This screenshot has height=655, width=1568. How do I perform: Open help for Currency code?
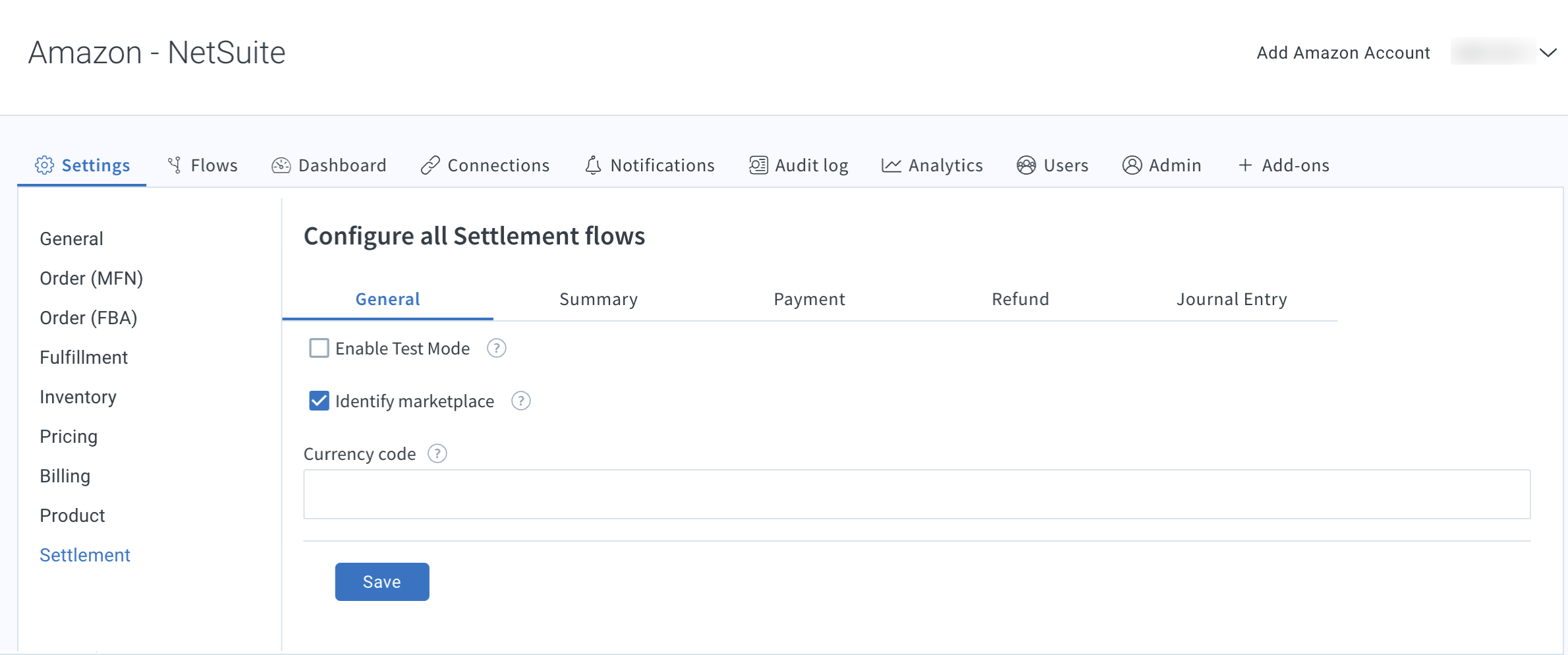tap(437, 453)
